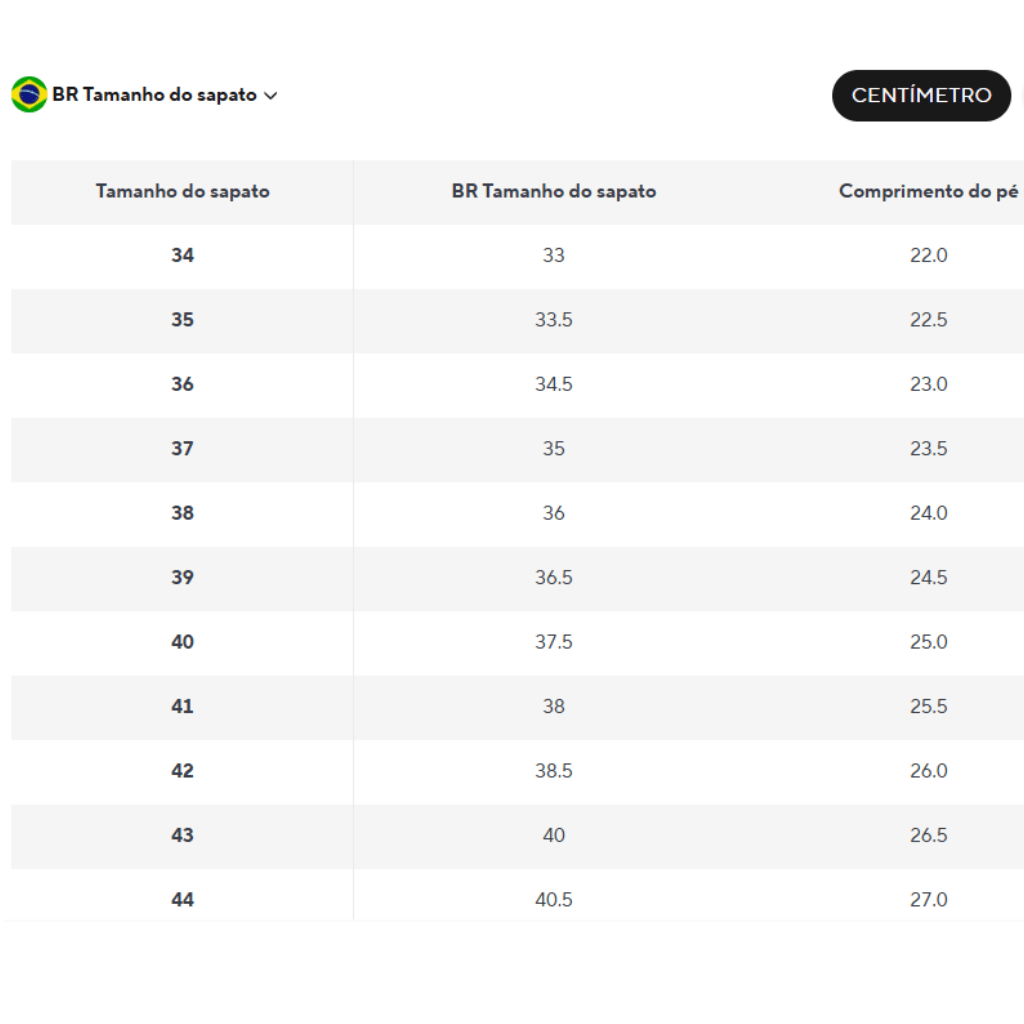Select shoe size 34 row
The width and height of the screenshot is (1024, 1024).
pos(517,255)
